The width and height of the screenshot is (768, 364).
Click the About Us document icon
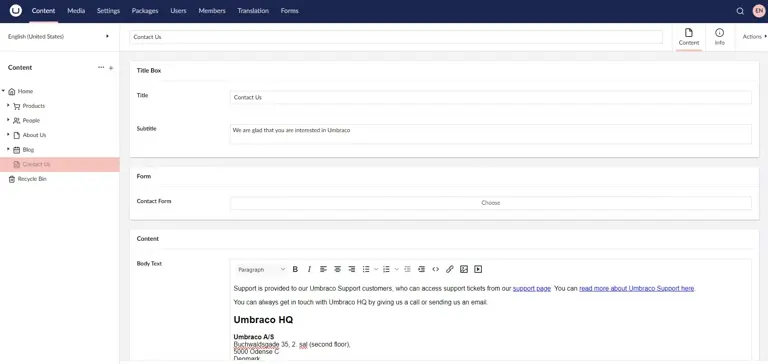point(17,135)
